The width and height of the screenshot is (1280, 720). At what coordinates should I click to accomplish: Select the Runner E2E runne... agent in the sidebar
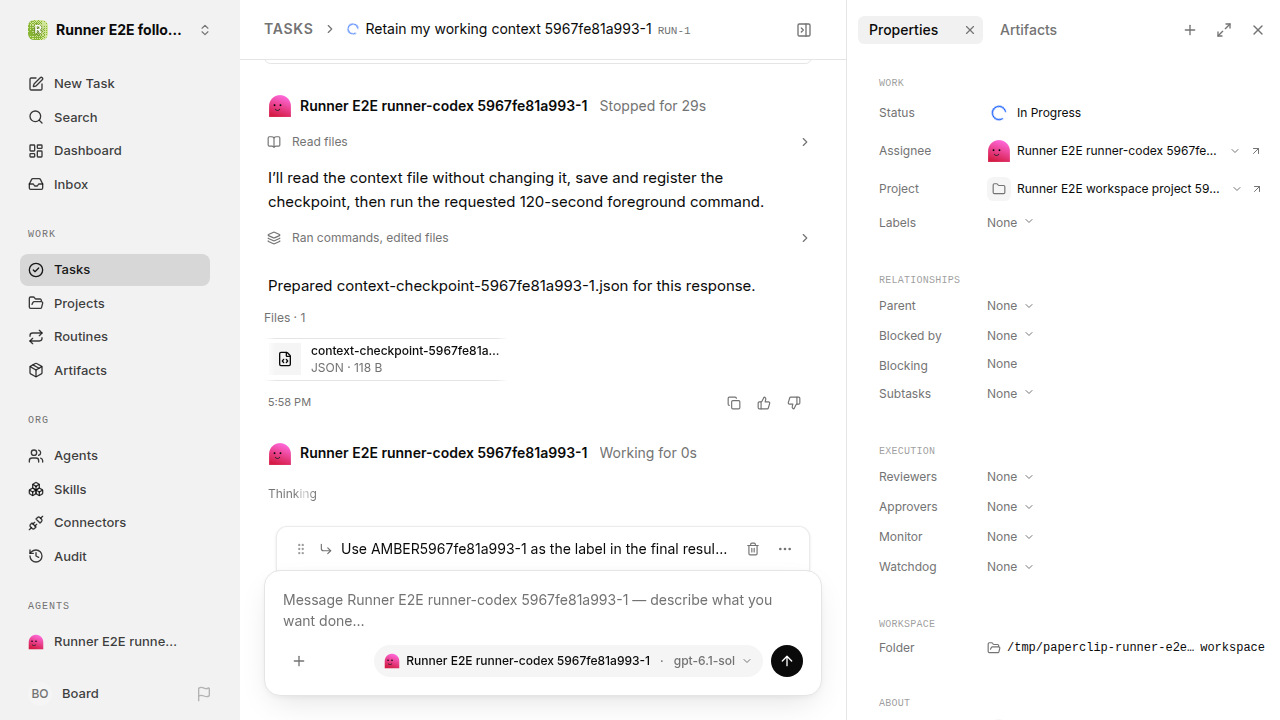(x=115, y=641)
